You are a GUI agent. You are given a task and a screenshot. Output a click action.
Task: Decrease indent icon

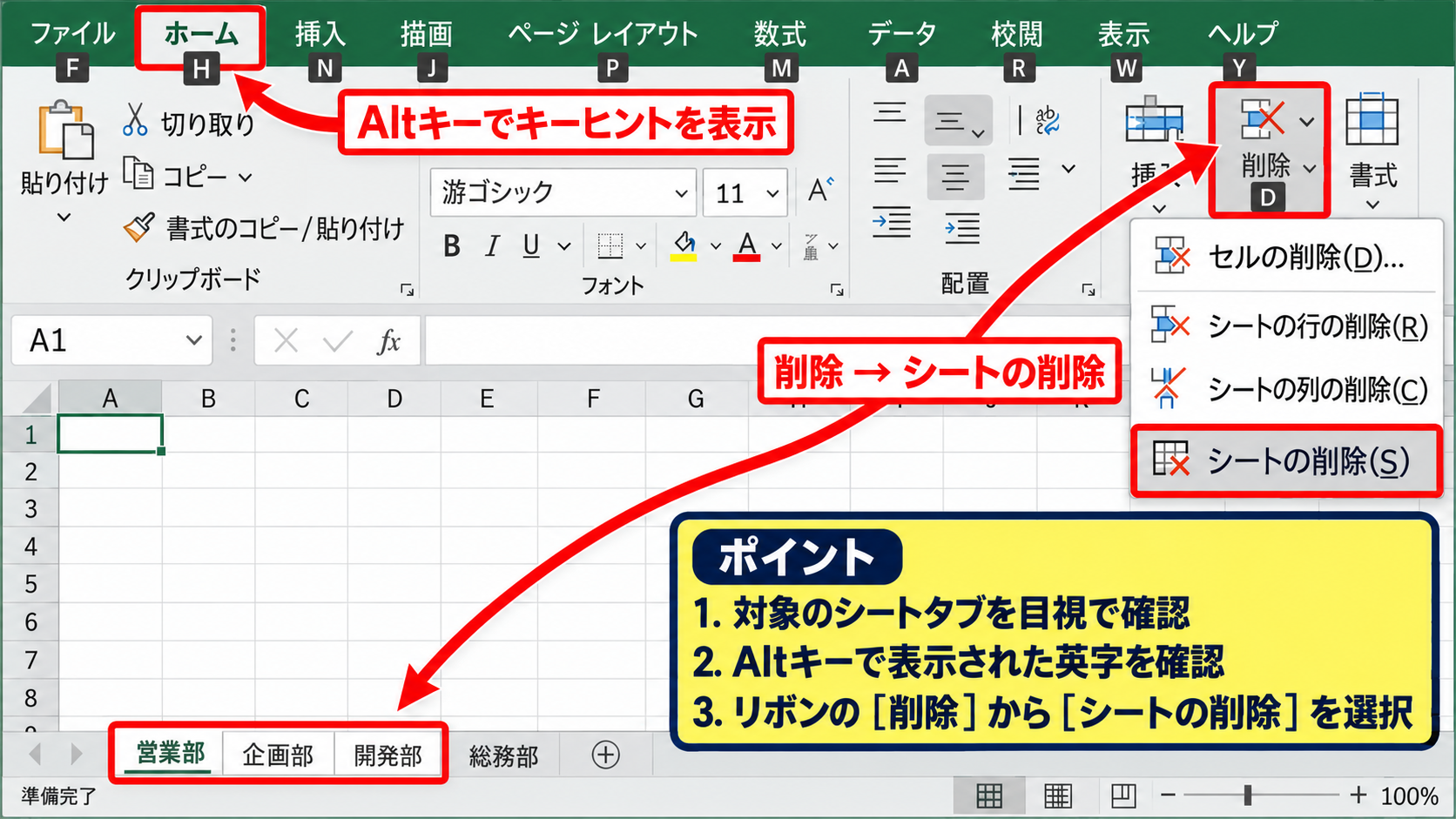[892, 222]
